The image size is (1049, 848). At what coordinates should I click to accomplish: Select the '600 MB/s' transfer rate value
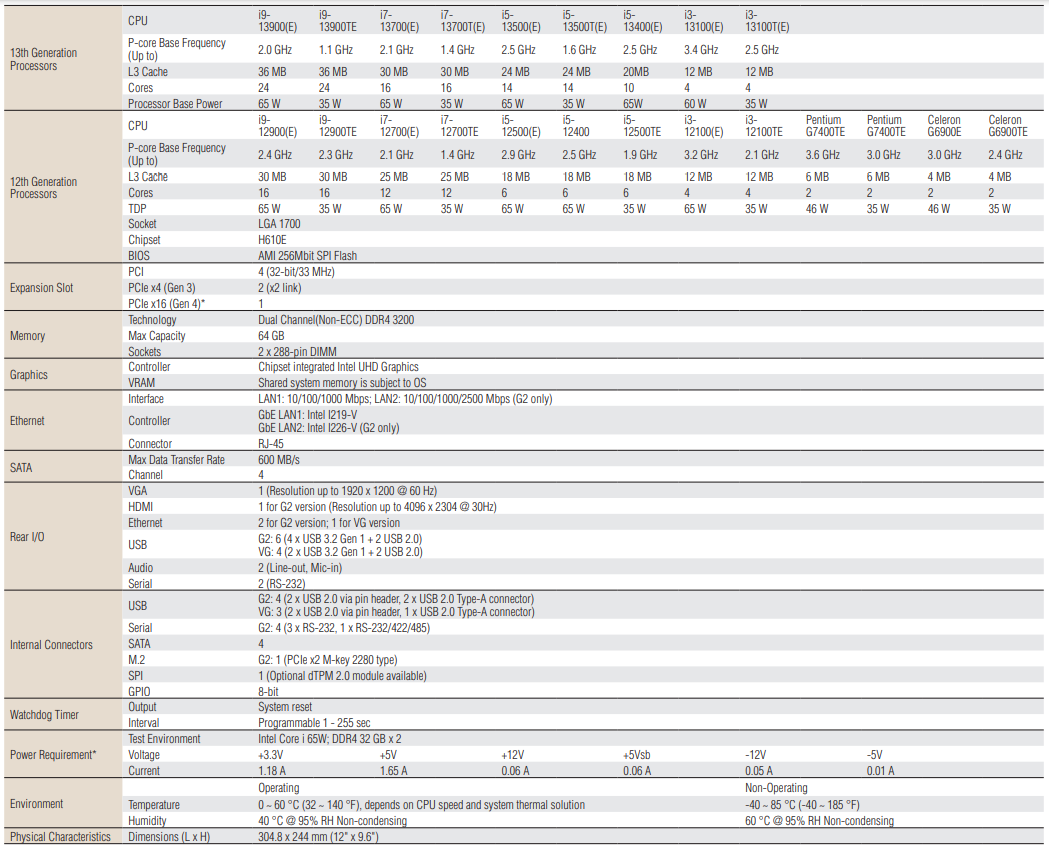pos(279,460)
